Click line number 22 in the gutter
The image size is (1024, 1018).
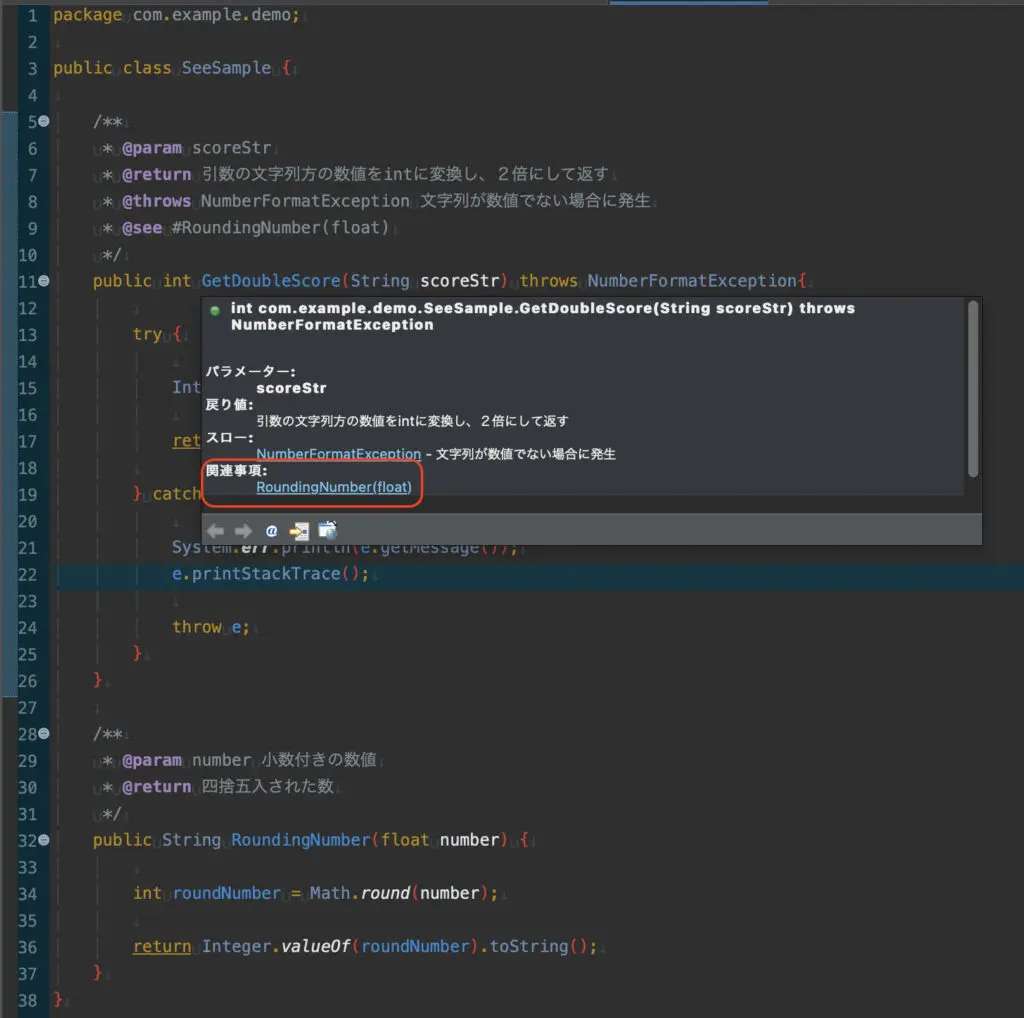(27, 575)
